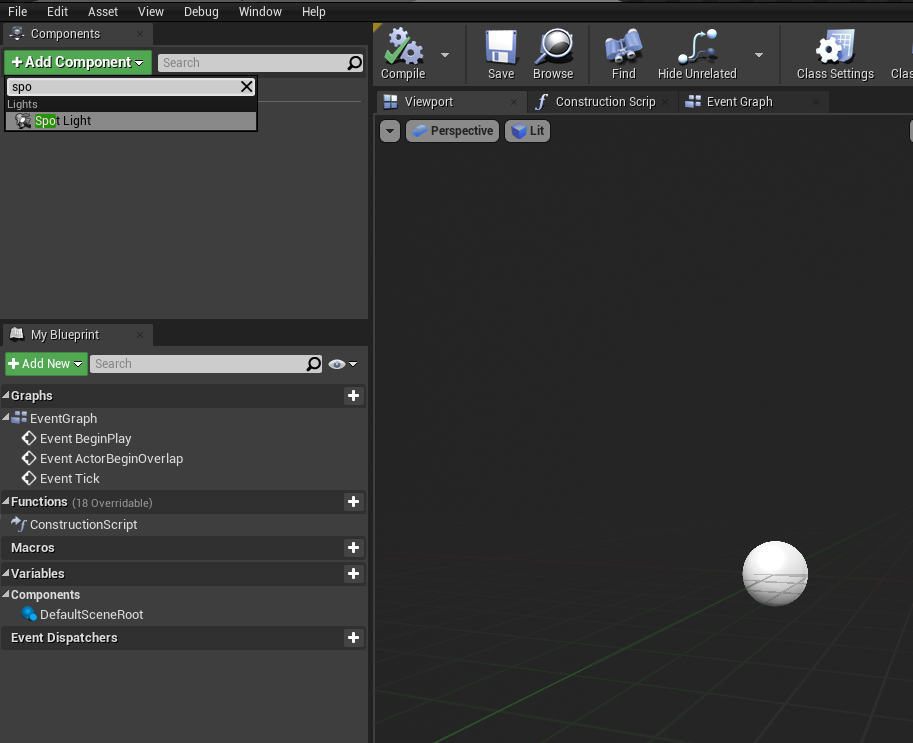
Task: Select the Event BeginPlay node entry
Action: [85, 439]
